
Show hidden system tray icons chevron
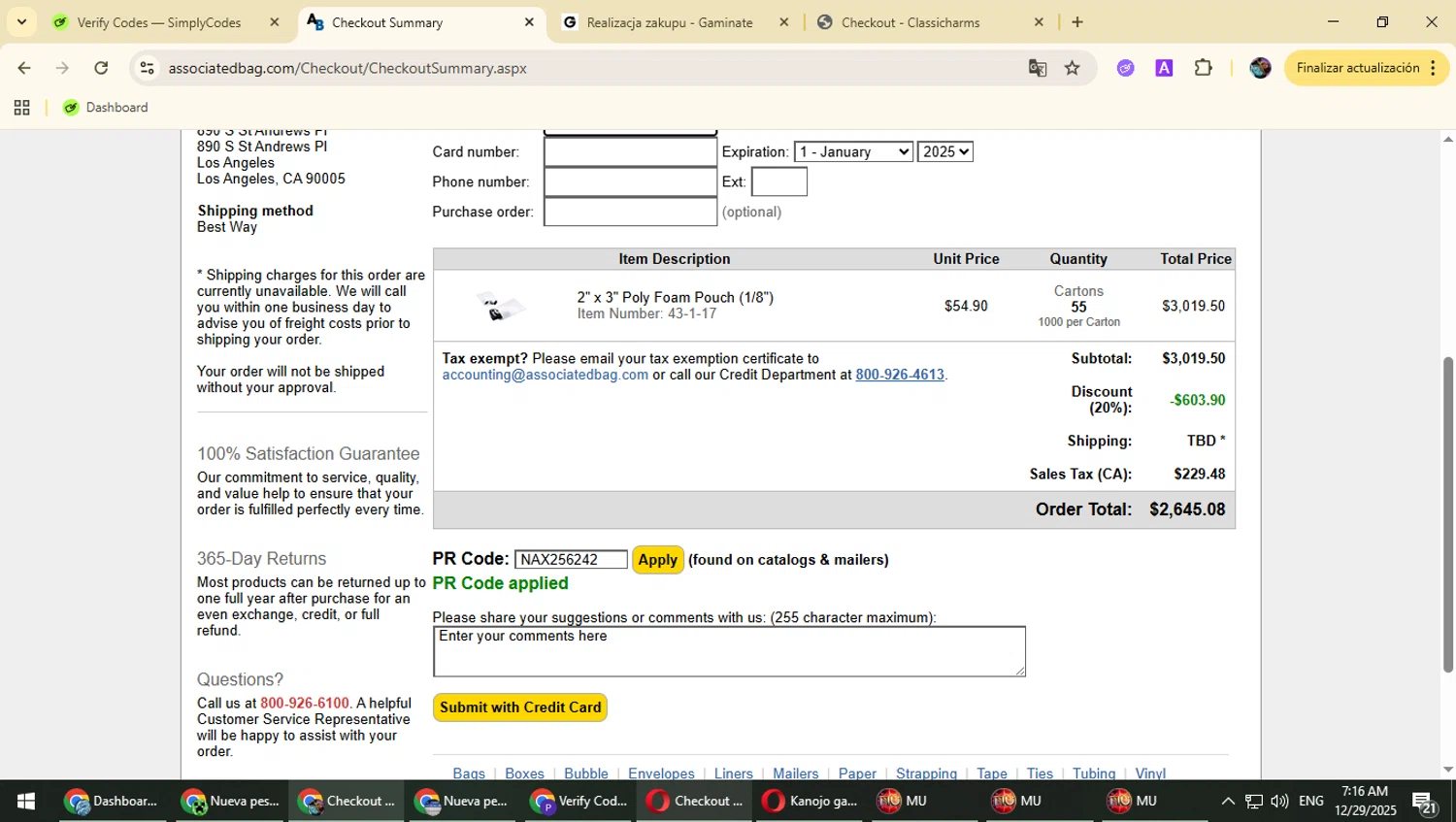tap(1228, 801)
